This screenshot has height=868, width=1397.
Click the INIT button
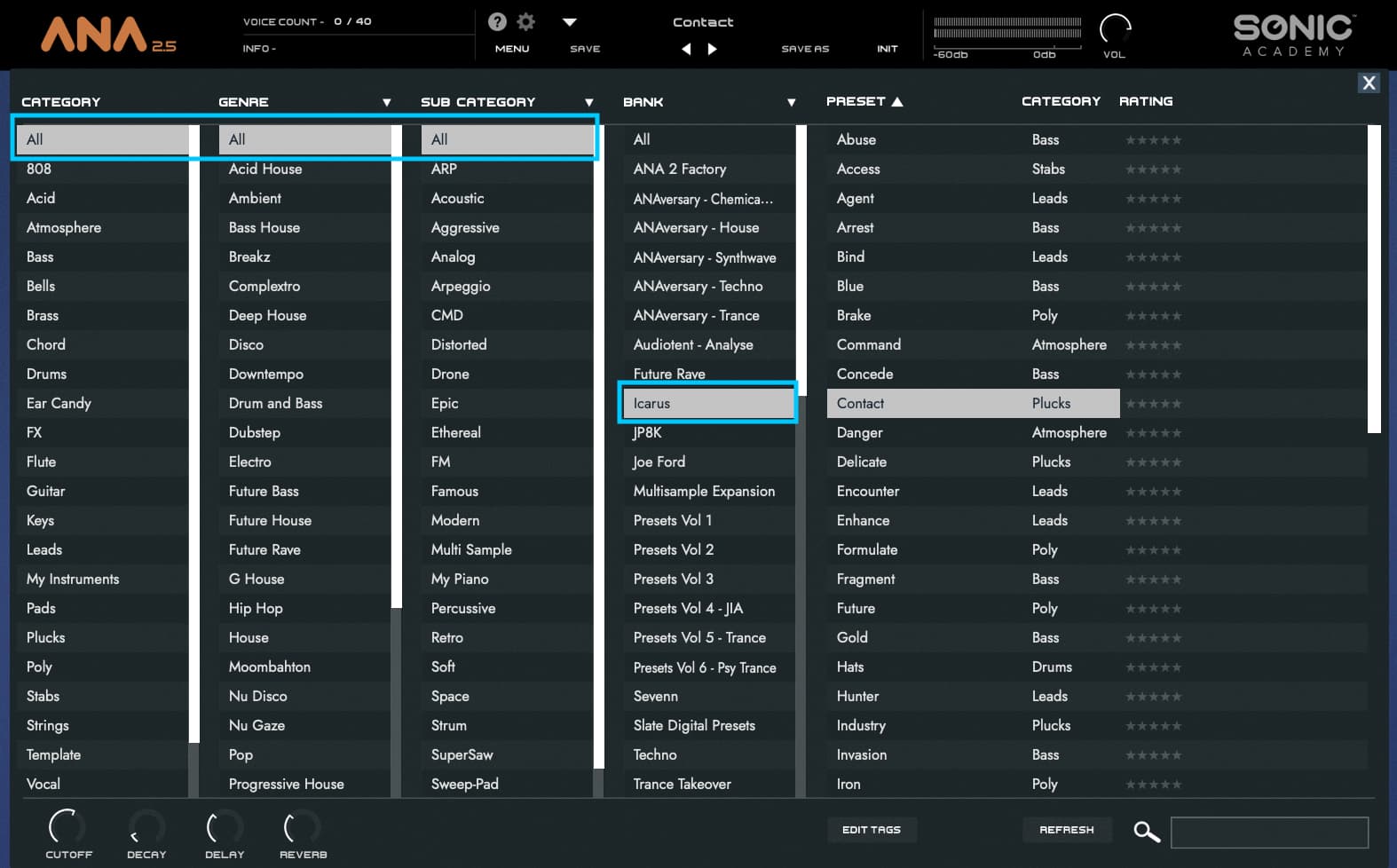(x=888, y=49)
